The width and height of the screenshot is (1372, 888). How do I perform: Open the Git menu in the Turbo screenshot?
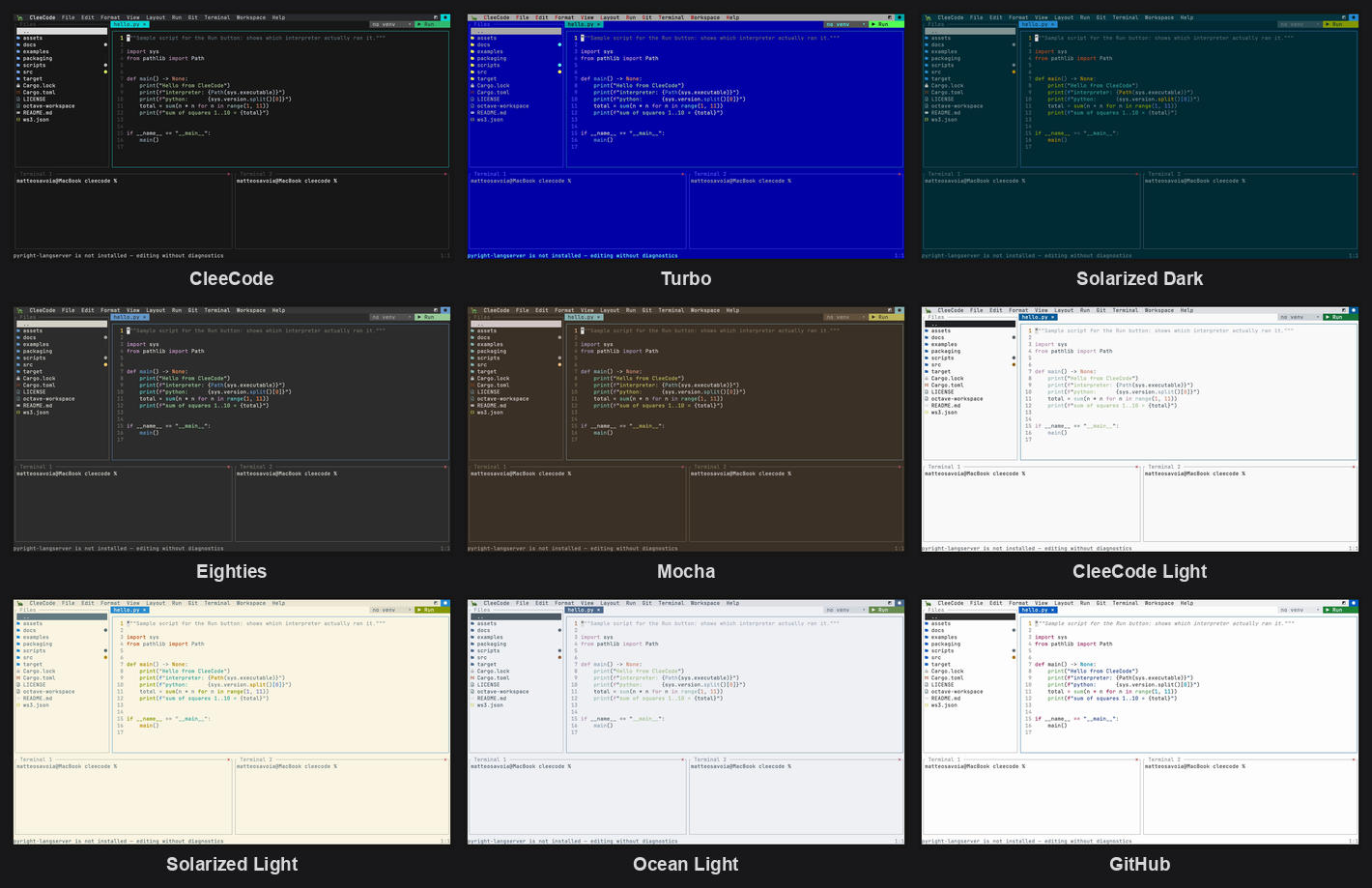point(647,17)
